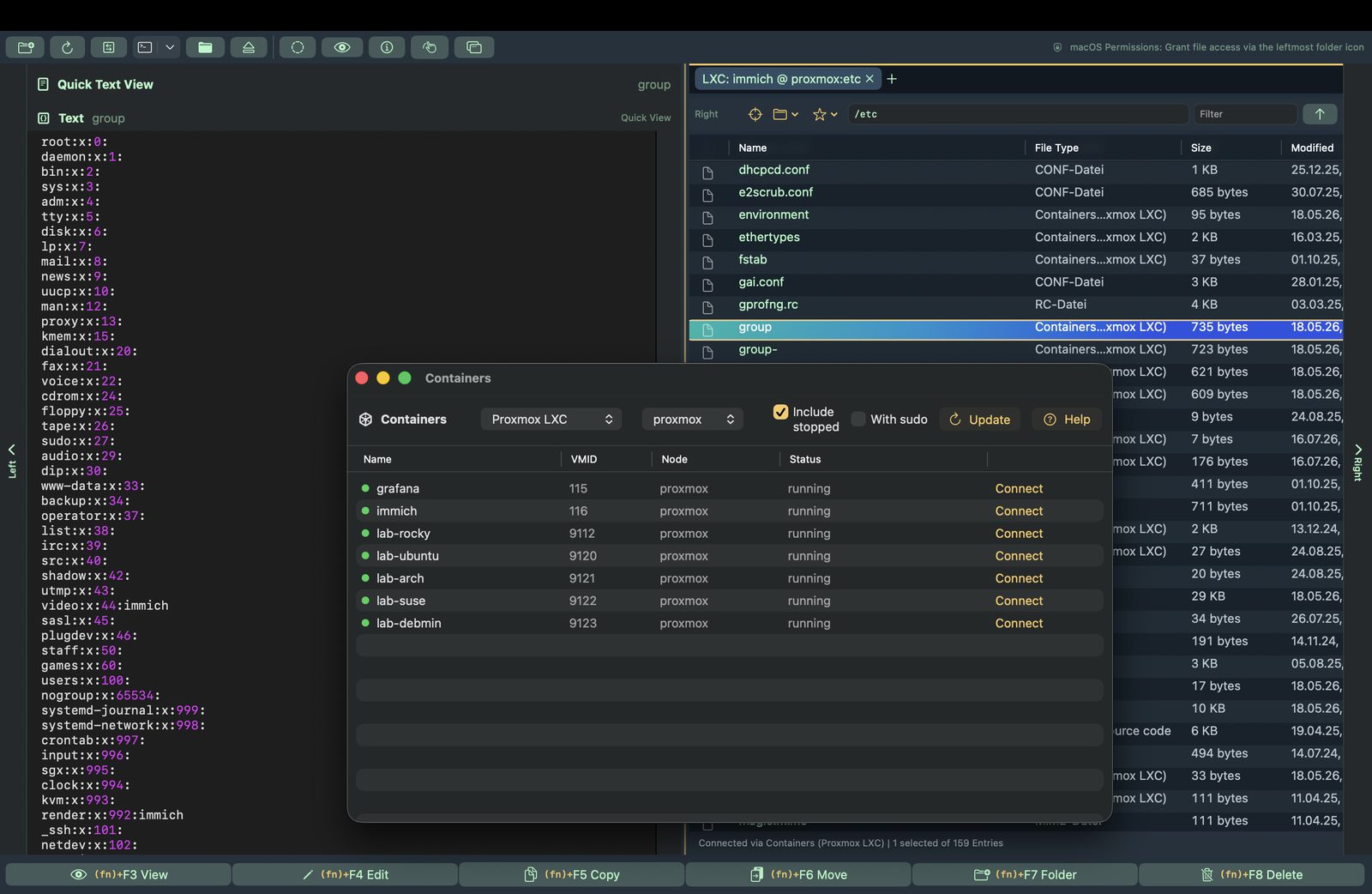Click the crosshair locate icon in right panel
Screen dimensions: 1372x894
tap(755, 114)
